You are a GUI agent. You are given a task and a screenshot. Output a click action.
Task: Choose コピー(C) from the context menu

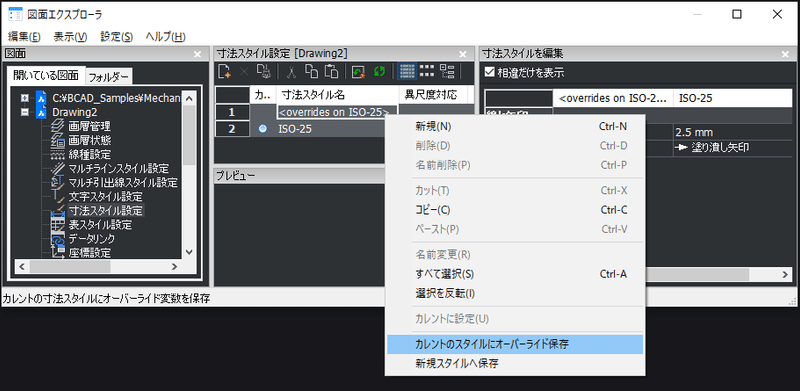click(515, 210)
